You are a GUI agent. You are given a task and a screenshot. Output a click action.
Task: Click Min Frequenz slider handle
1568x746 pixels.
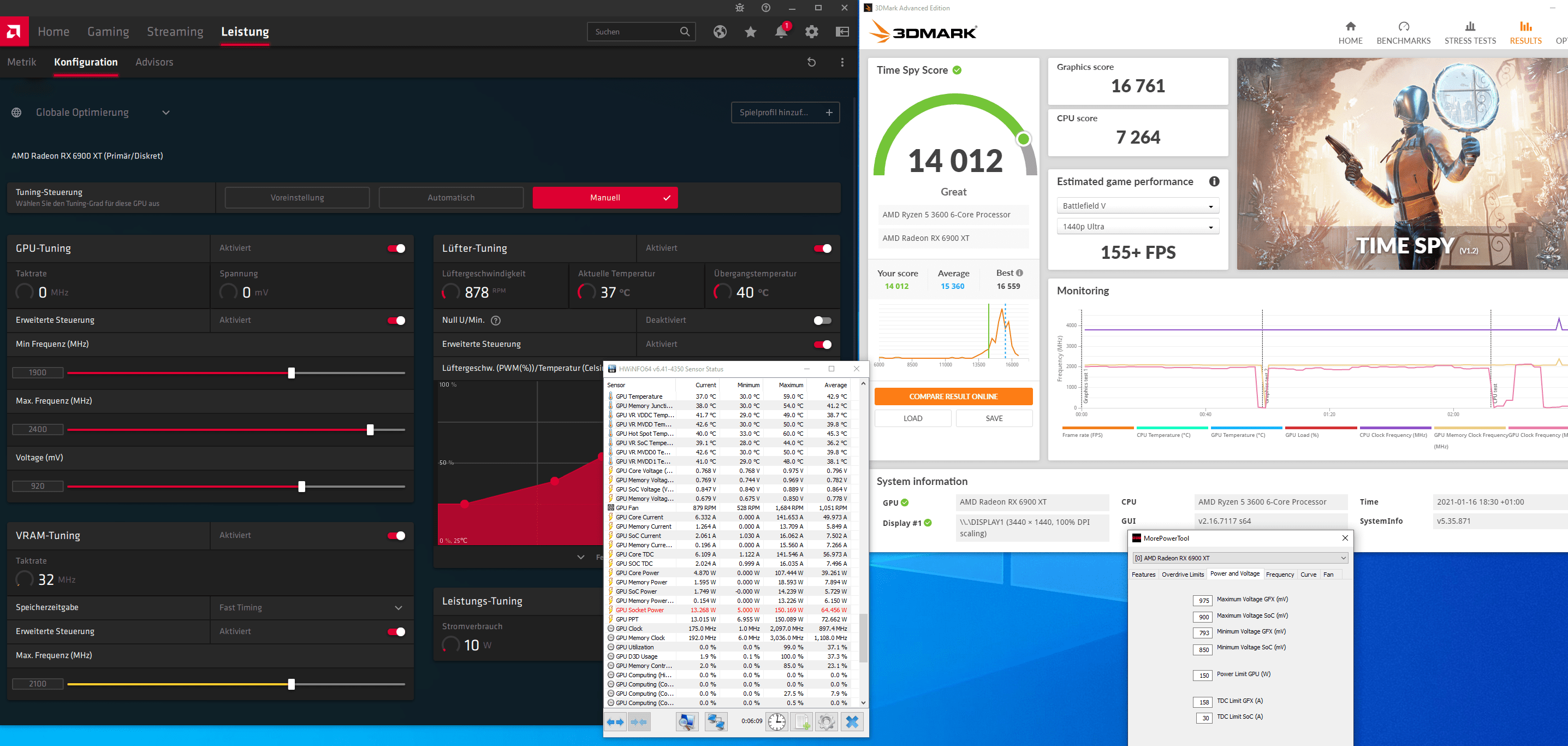coord(291,372)
